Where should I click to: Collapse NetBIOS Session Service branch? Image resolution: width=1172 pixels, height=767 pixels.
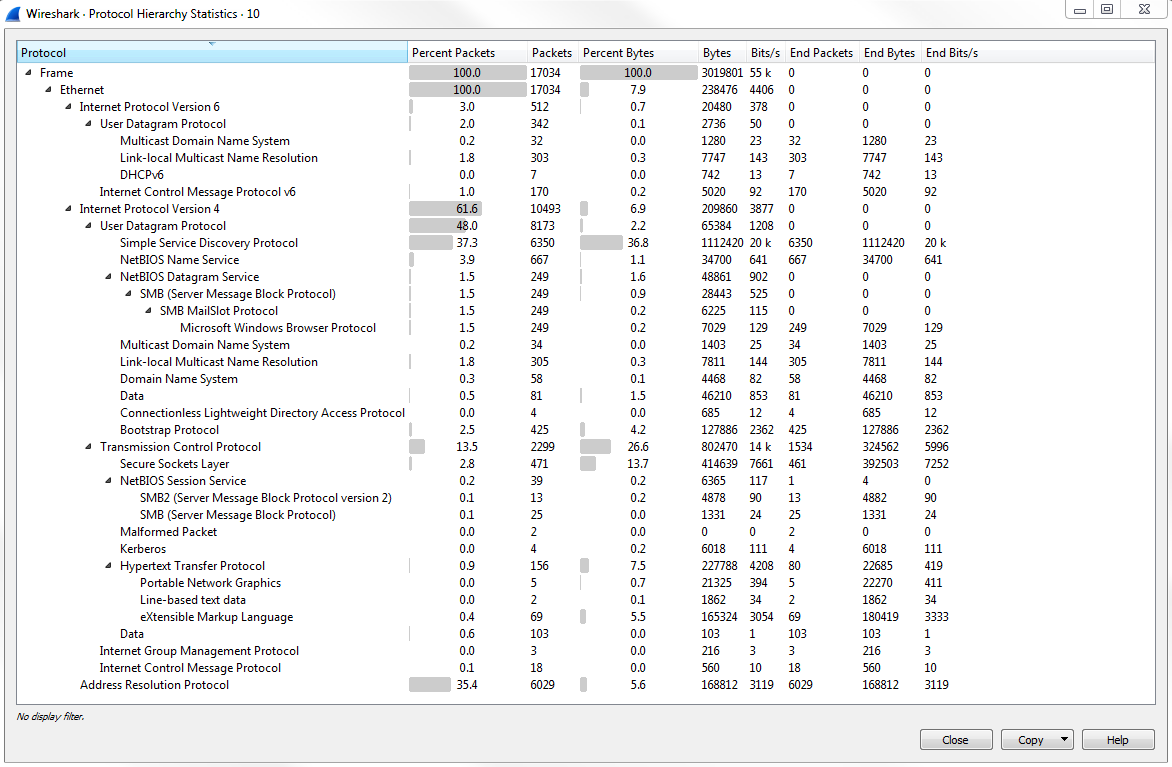click(109, 481)
